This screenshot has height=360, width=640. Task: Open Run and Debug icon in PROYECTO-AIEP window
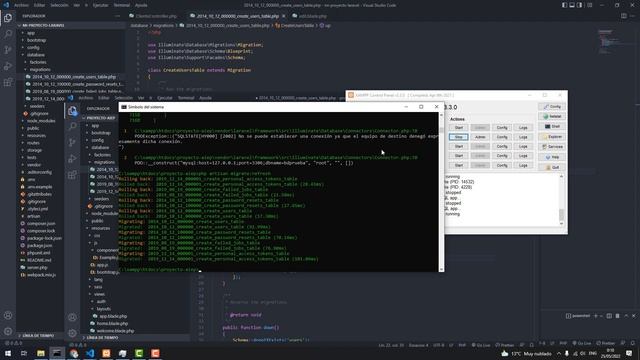[72, 158]
